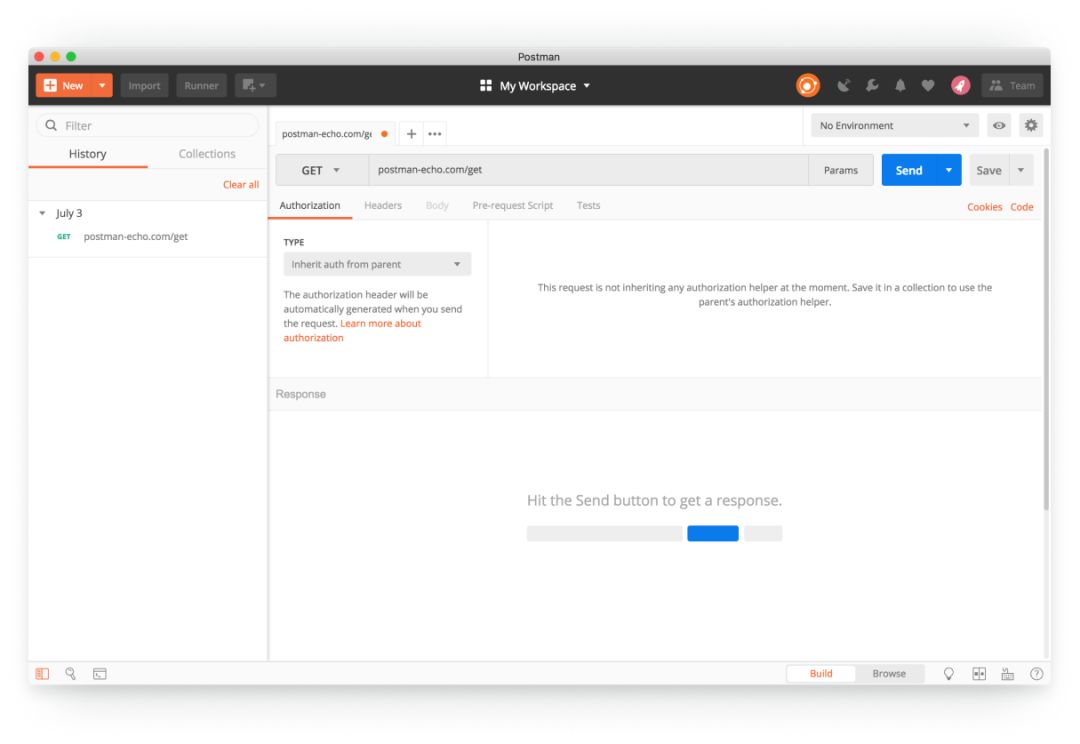Open the tab options ellipsis menu

tap(435, 134)
